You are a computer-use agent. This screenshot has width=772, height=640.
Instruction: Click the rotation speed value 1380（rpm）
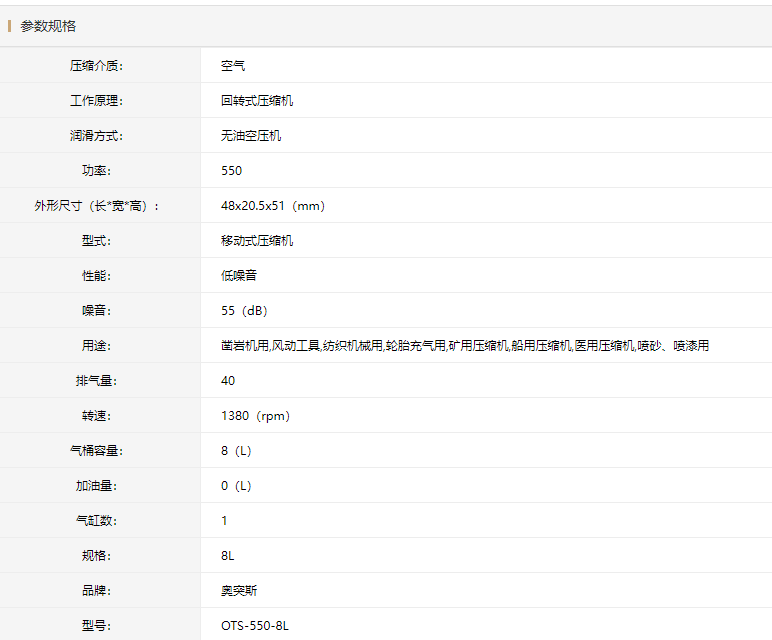click(x=255, y=416)
